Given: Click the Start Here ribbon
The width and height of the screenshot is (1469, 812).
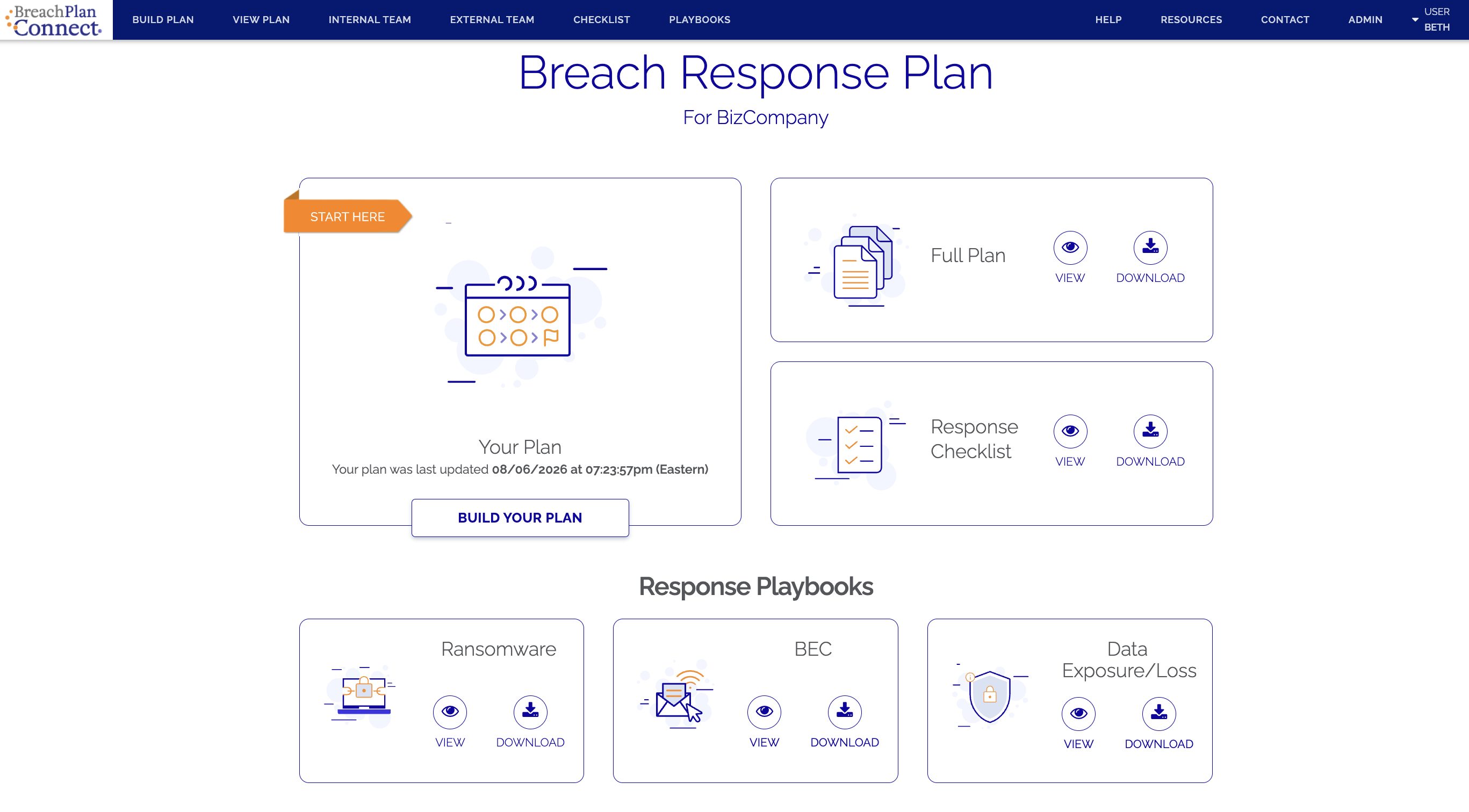Looking at the screenshot, I should point(348,216).
